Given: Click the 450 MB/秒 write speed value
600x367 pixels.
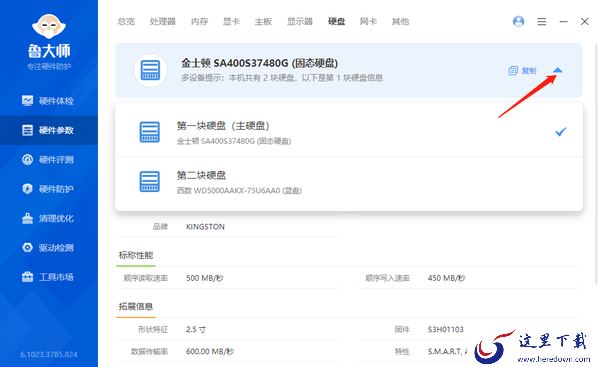Looking at the screenshot, I should (446, 278).
